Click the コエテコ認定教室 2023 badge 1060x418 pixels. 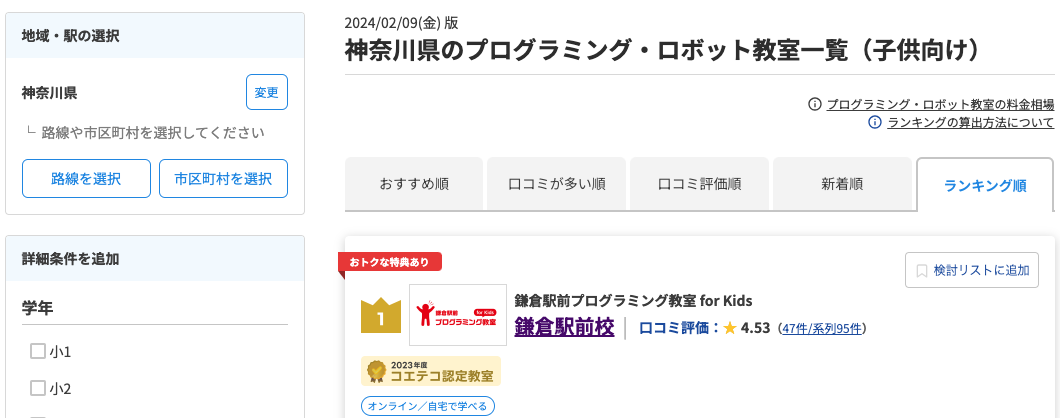(x=431, y=372)
